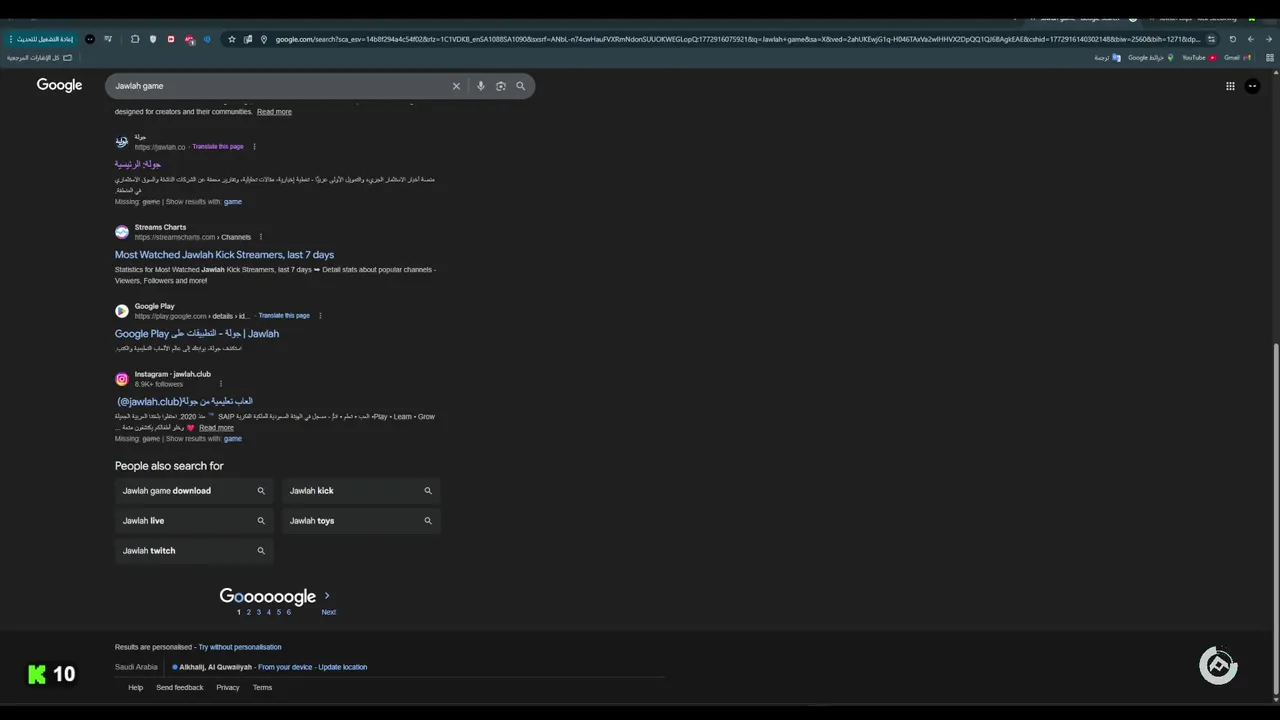Open Most Watched Jawlah Kick Streamers result
The height and width of the screenshot is (720, 1280).
click(224, 255)
